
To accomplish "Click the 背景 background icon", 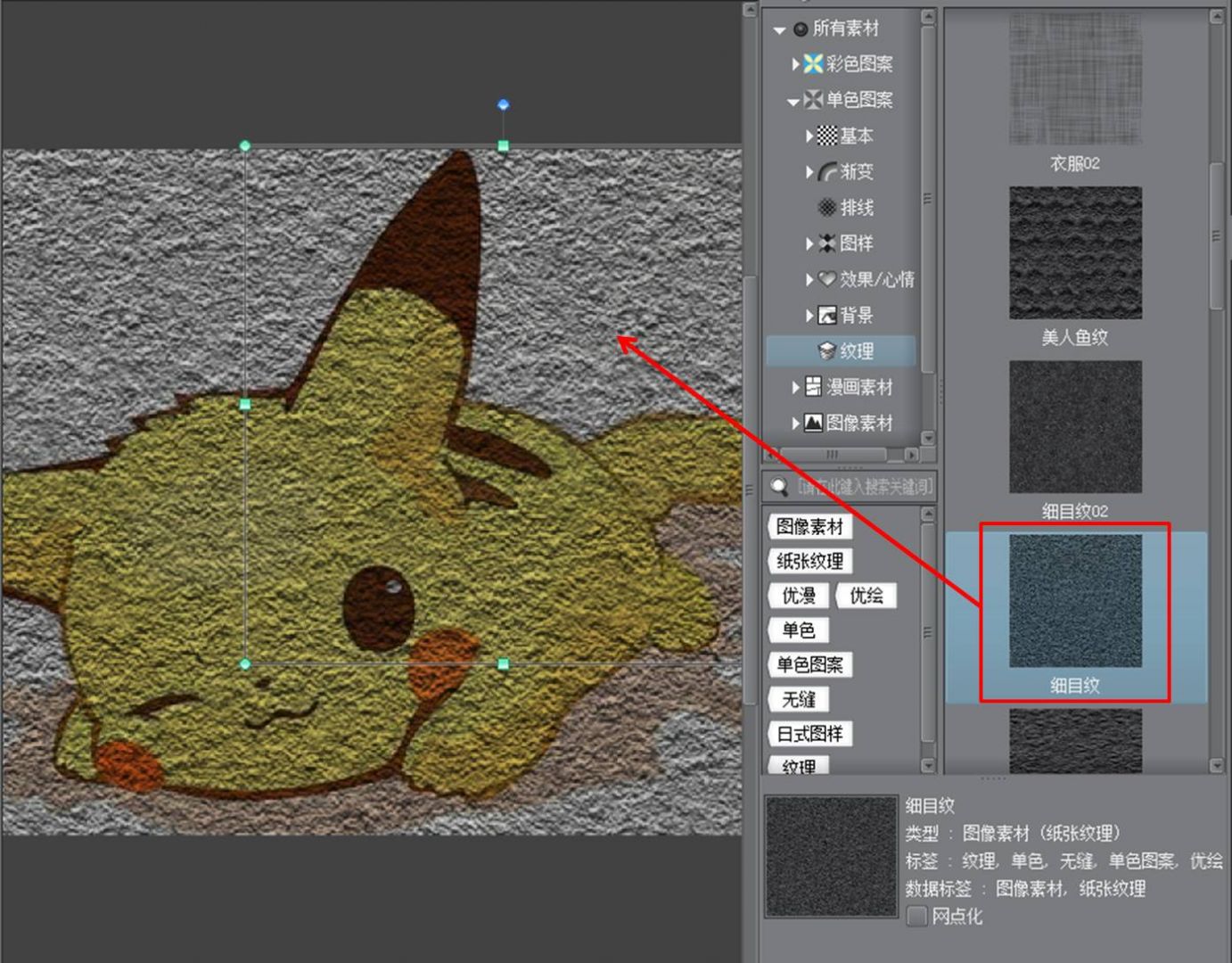I will (827, 315).
